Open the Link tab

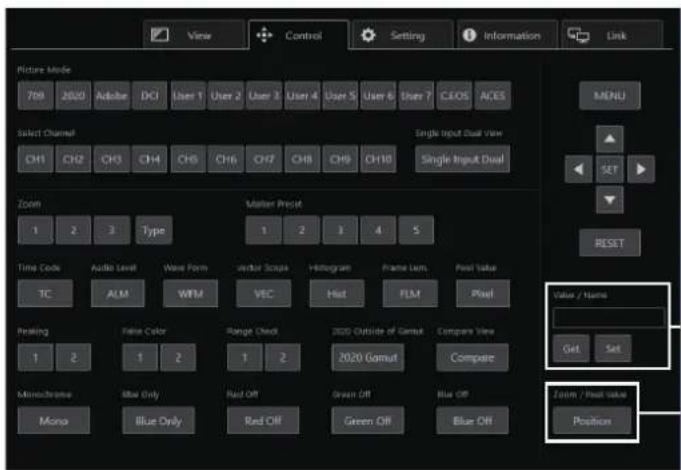612,35
